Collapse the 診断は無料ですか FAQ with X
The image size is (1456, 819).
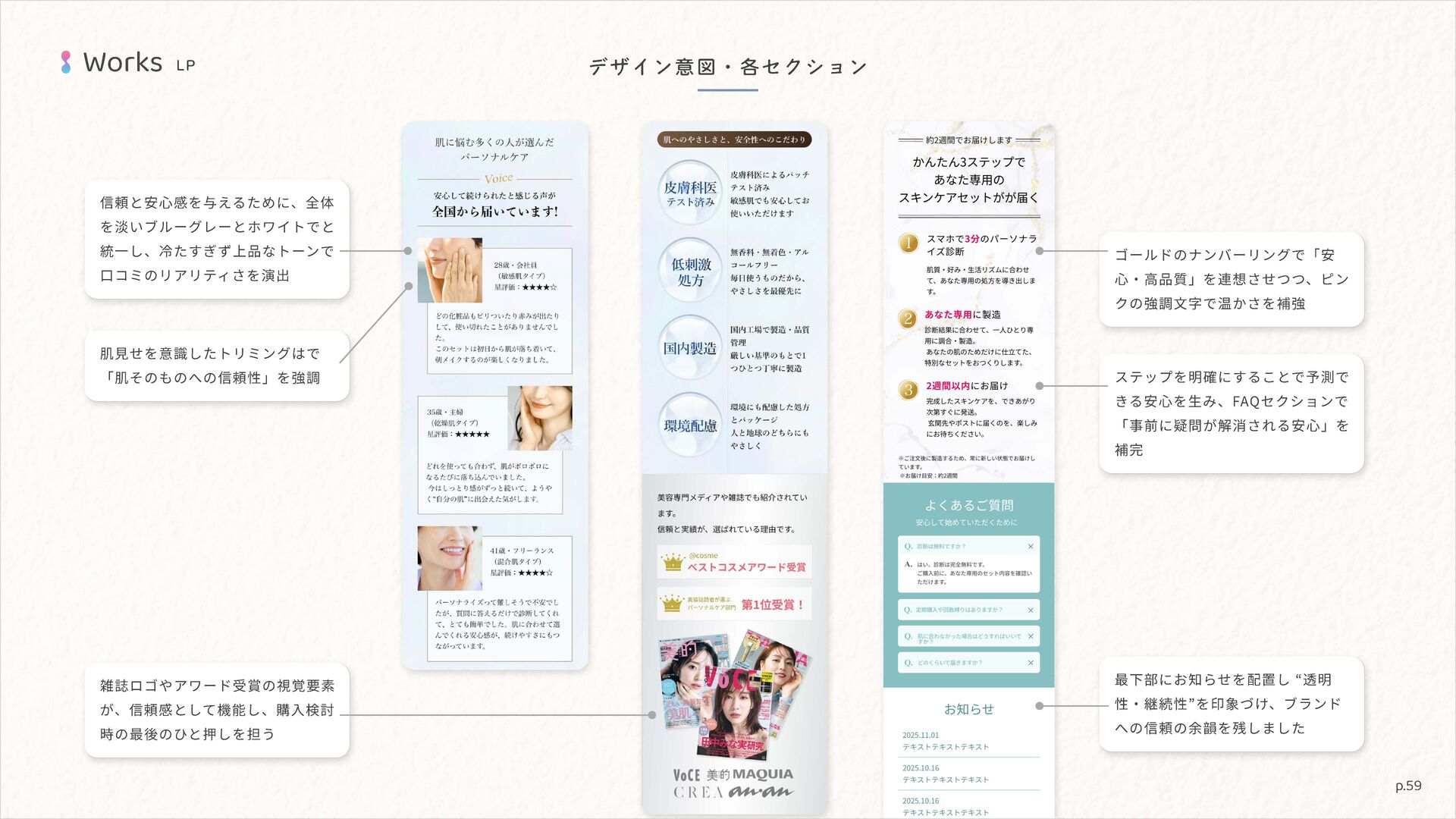1031,546
